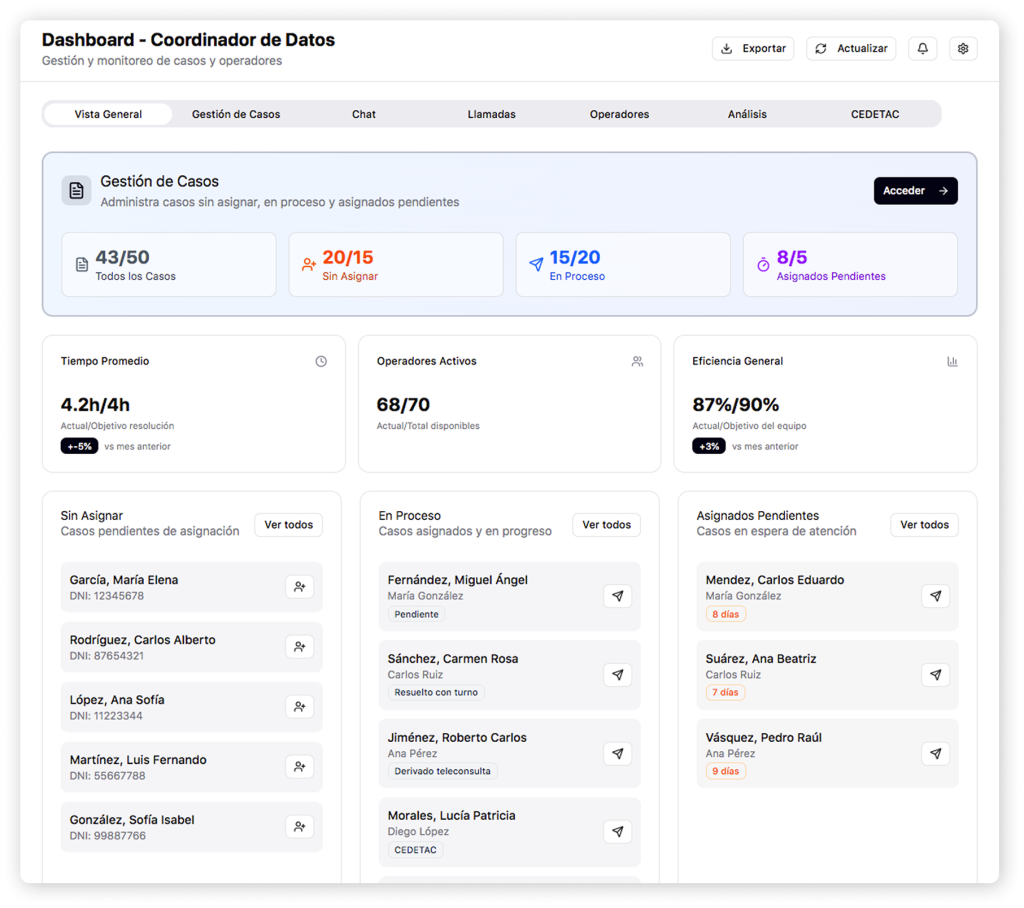Click DNI: 87654321

click(x=107, y=656)
